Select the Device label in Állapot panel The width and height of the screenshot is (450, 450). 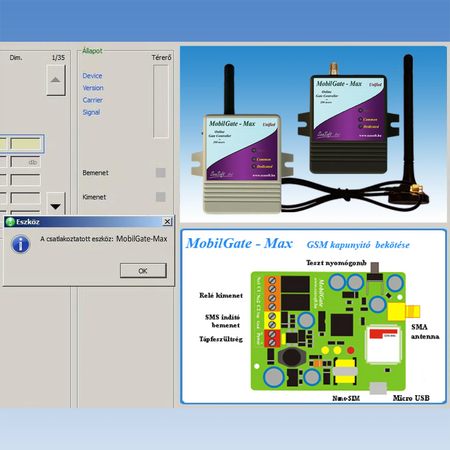[92, 76]
